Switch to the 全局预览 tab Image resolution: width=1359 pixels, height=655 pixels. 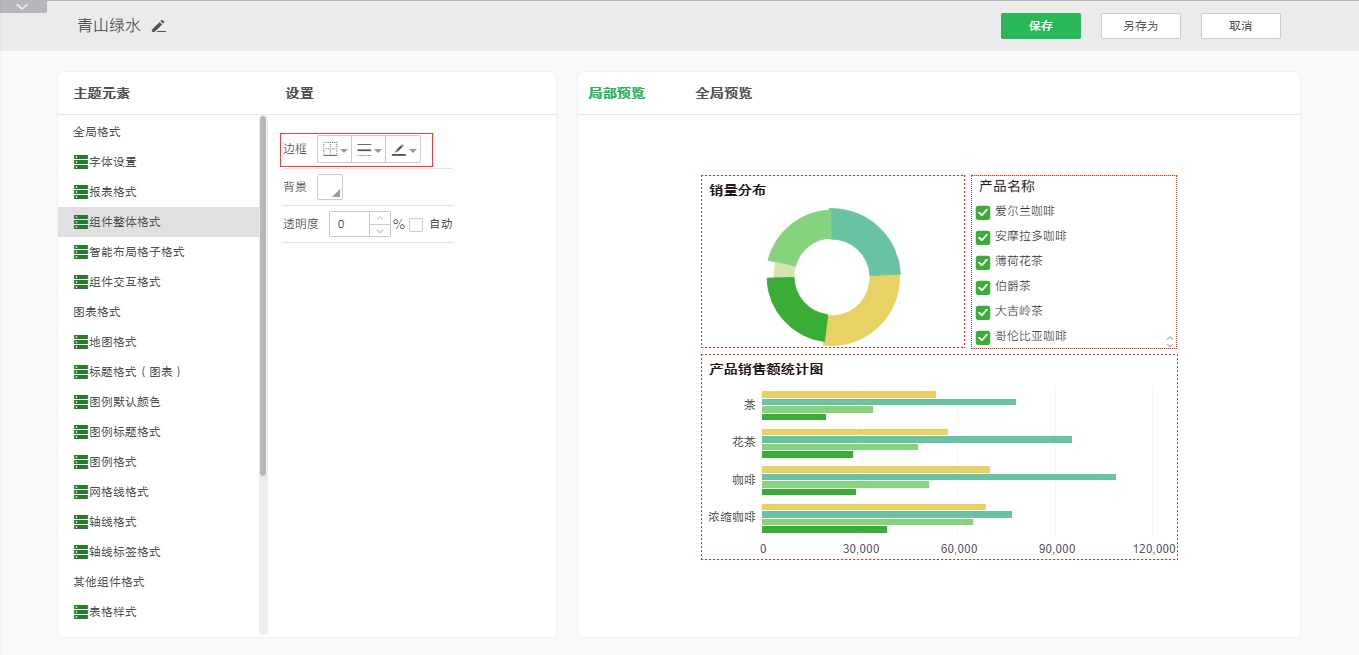click(x=723, y=93)
